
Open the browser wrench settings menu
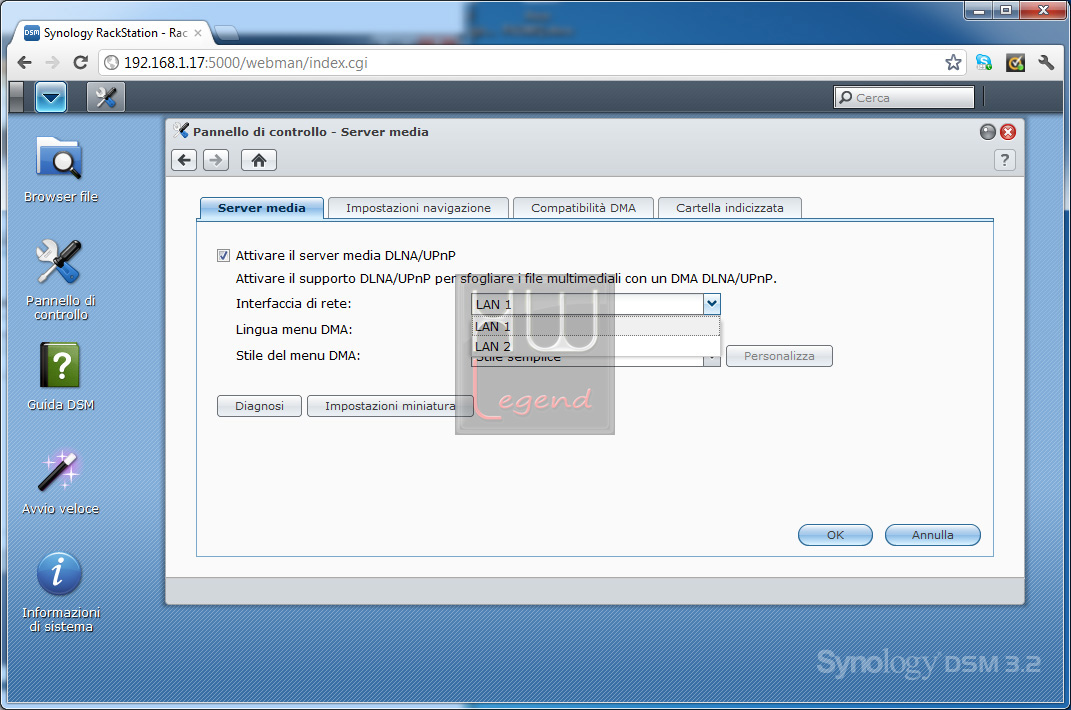pos(1046,63)
